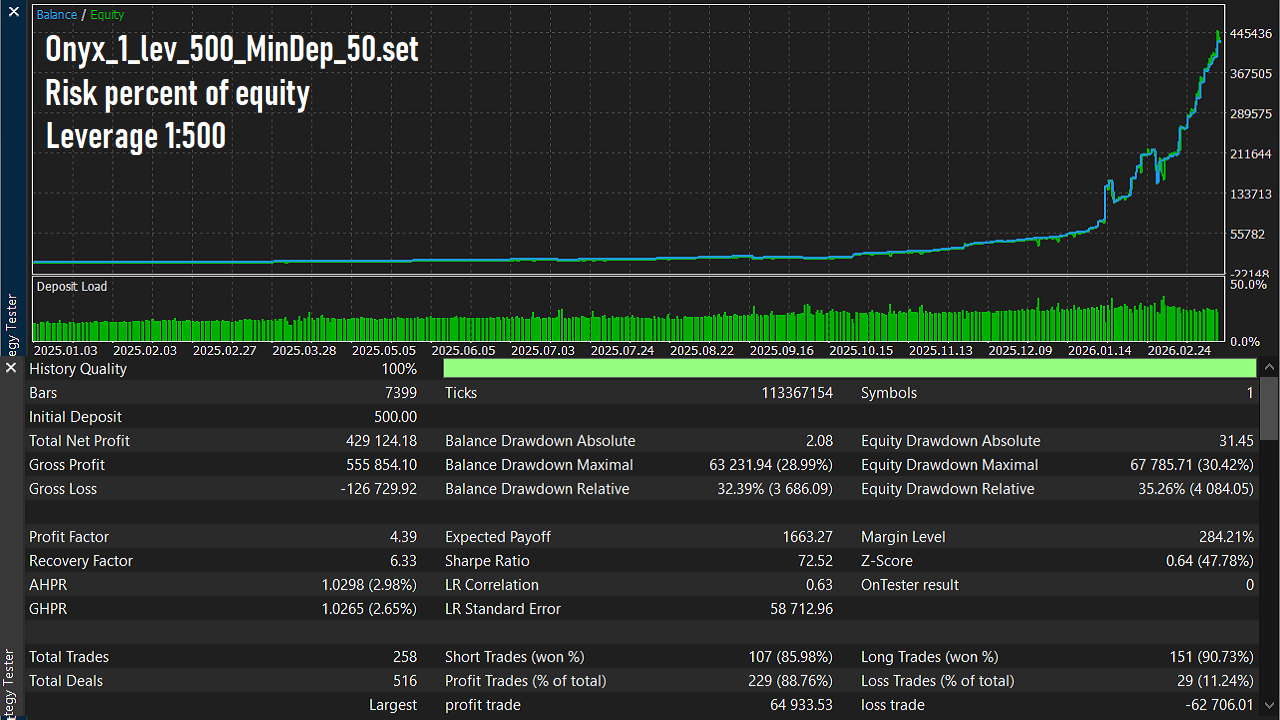Close the backtest report panel
The image size is (1280, 720).
pyautogui.click(x=11, y=368)
